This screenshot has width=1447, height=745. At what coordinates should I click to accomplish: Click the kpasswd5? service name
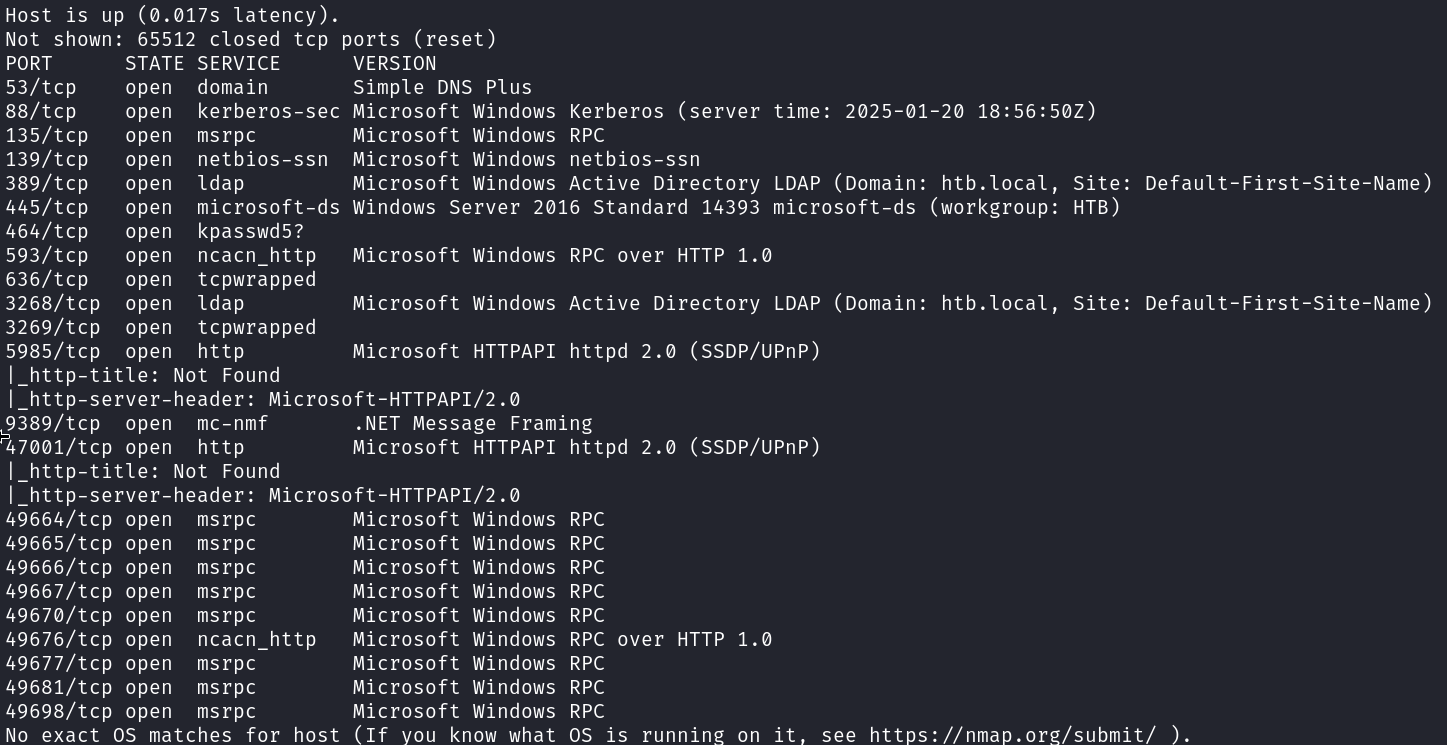[x=250, y=232]
